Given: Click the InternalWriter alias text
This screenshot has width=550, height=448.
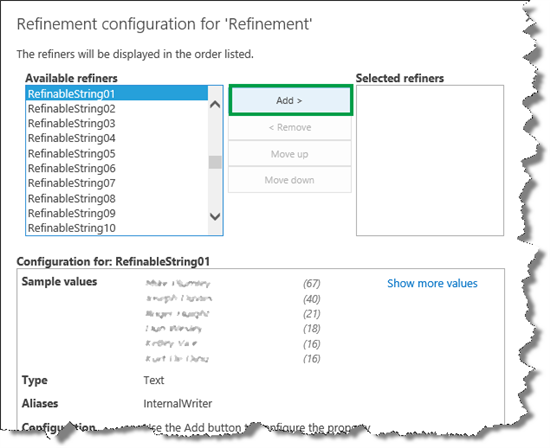Looking at the screenshot, I should pos(177,403).
